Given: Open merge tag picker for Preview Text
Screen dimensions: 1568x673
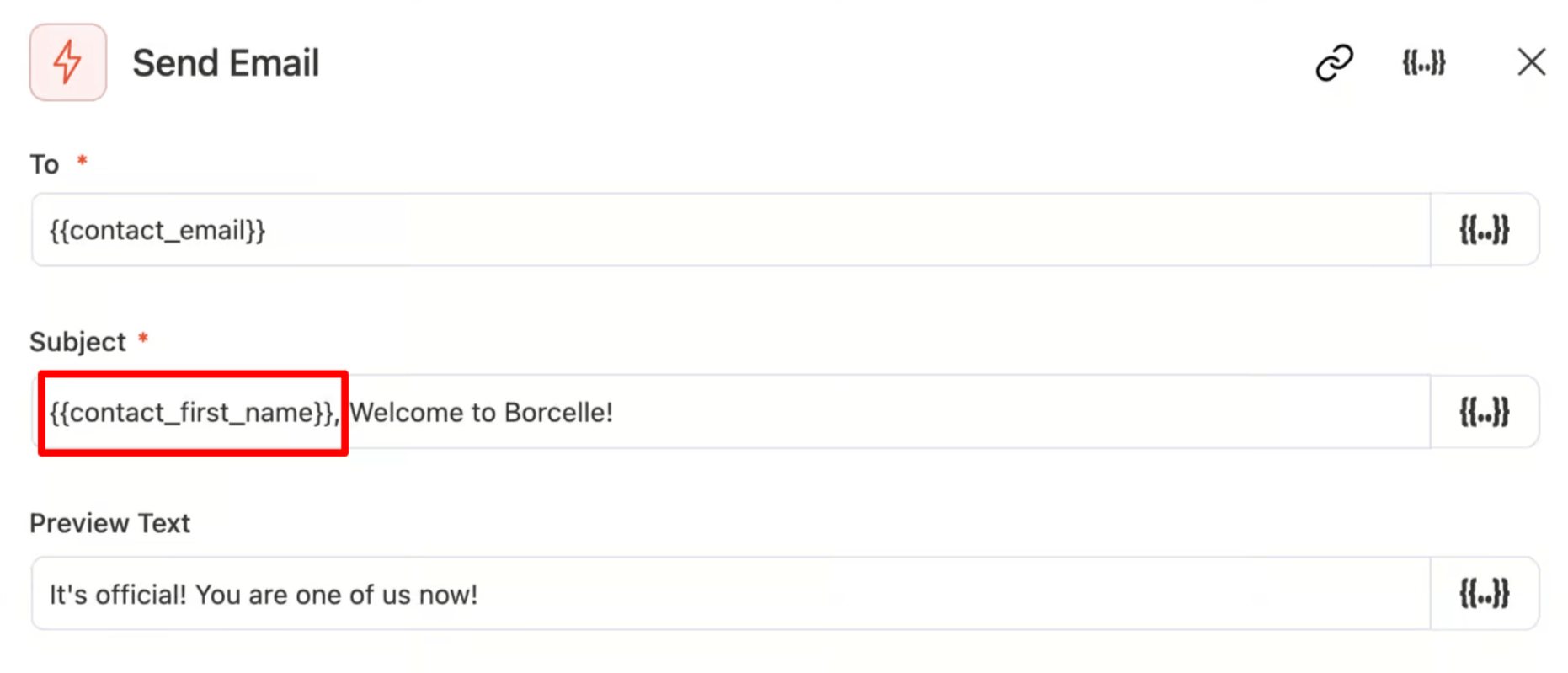Looking at the screenshot, I should (1484, 594).
